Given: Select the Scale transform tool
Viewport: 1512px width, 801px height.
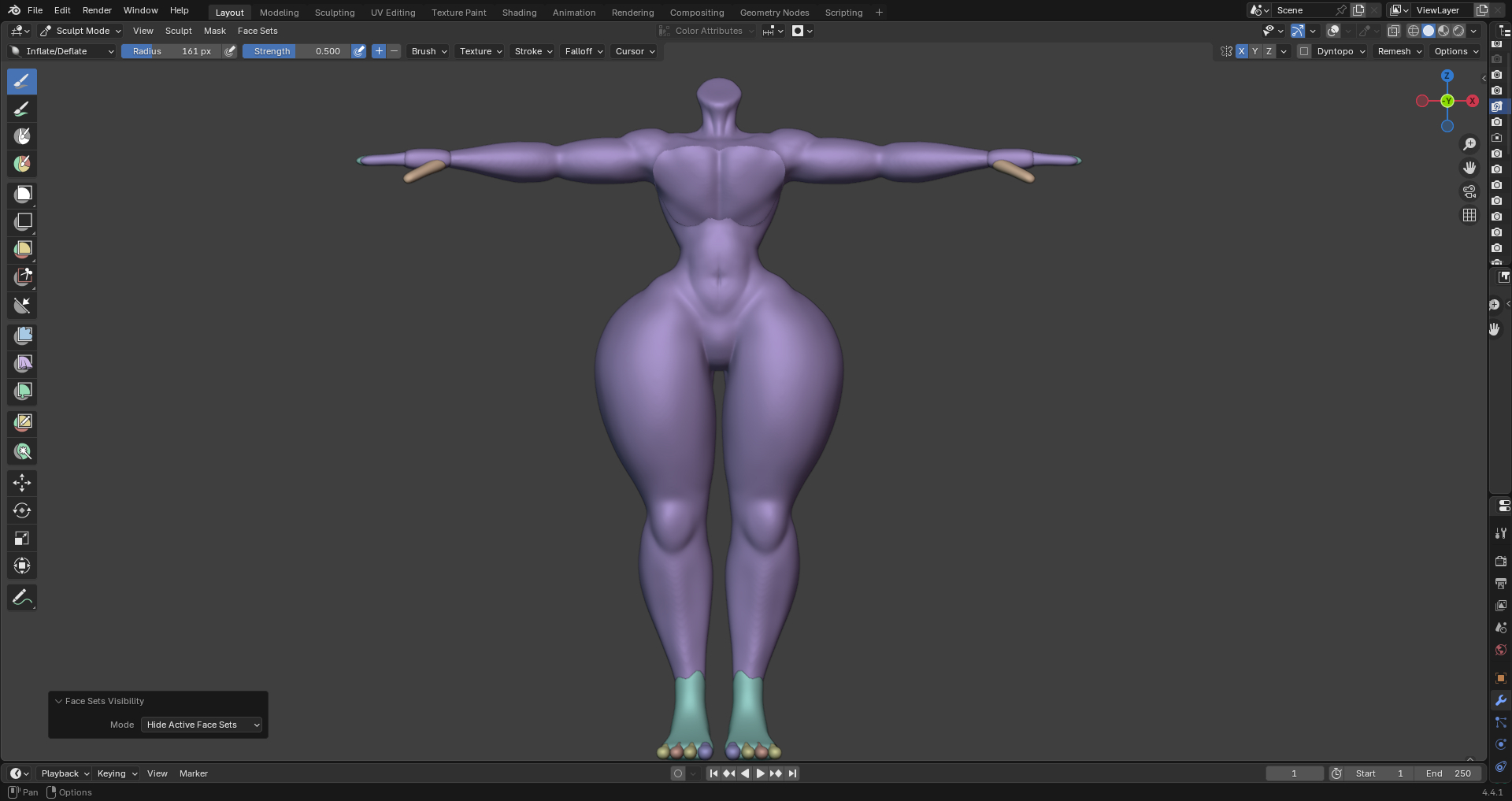Looking at the screenshot, I should tap(22, 539).
